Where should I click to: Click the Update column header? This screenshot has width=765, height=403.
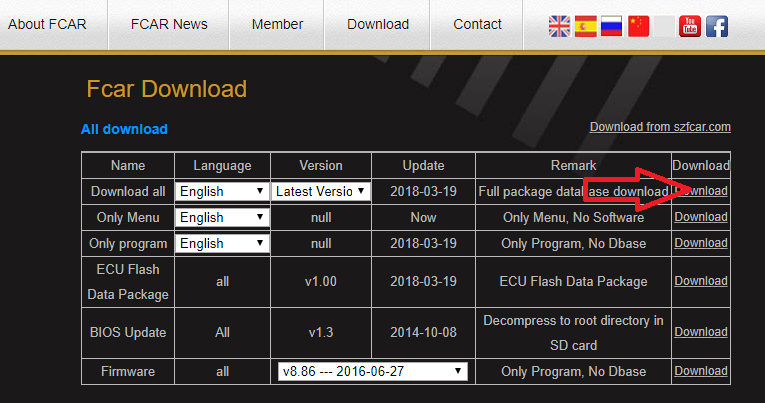423,165
